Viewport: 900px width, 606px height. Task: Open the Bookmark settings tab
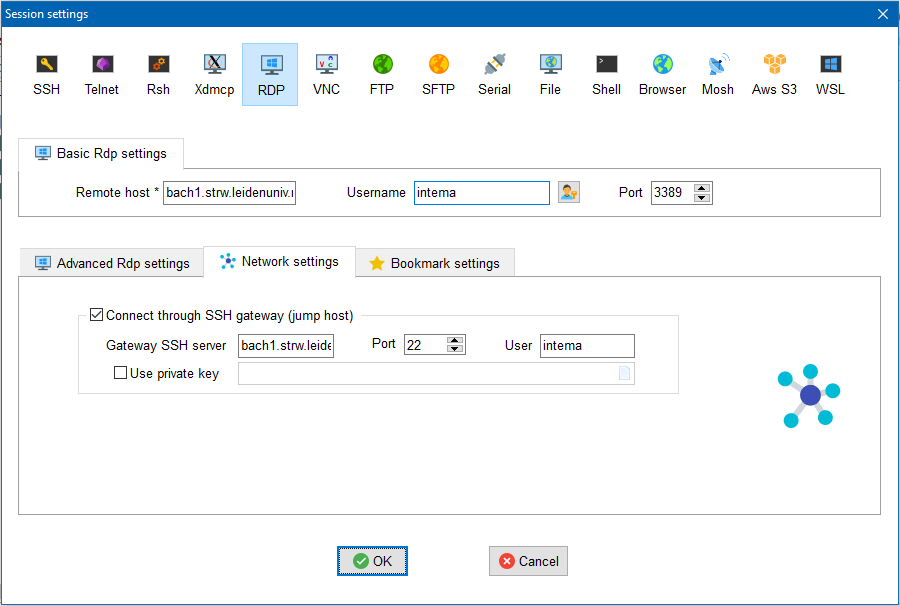(x=434, y=263)
